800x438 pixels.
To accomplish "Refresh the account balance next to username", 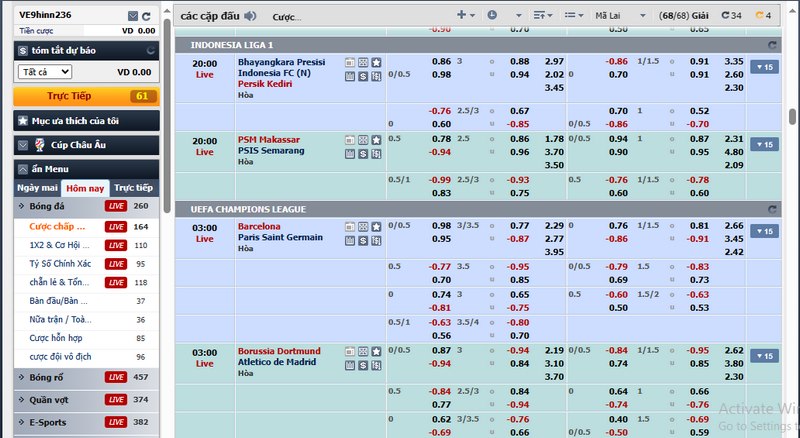I will tap(147, 16).
